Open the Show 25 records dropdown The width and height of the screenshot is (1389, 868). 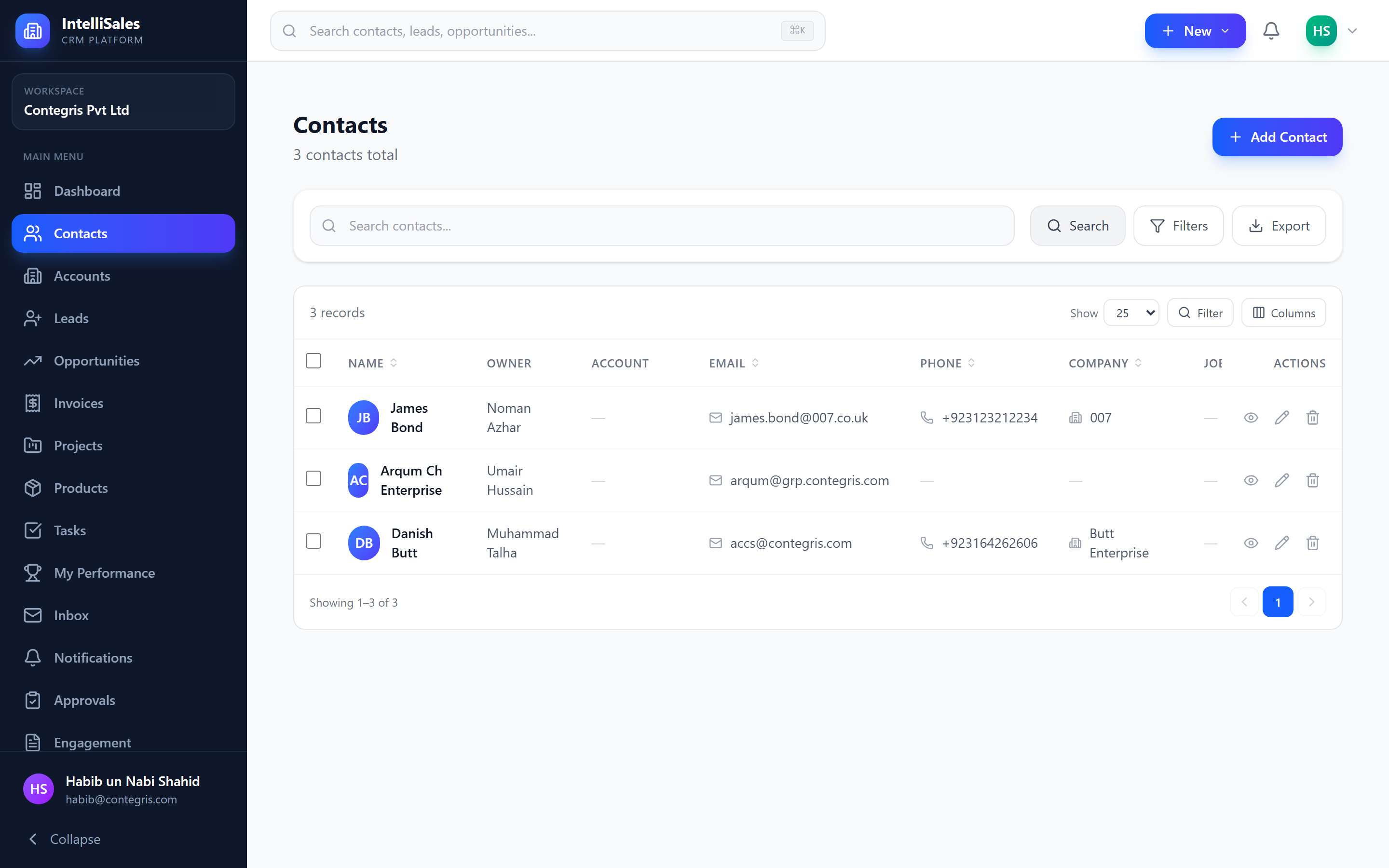pyautogui.click(x=1131, y=313)
